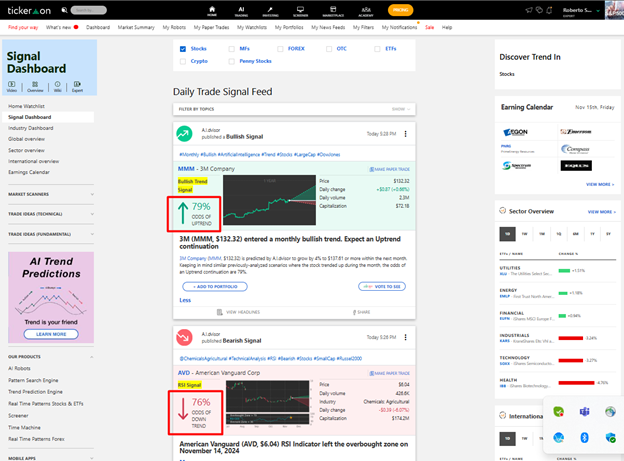Click the megaphone announcements icon

[529, 10]
